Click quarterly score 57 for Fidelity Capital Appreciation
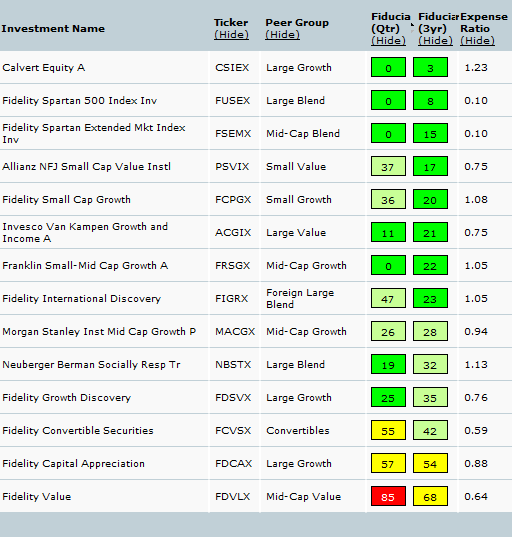The height and width of the screenshot is (538, 512). pyautogui.click(x=388, y=463)
